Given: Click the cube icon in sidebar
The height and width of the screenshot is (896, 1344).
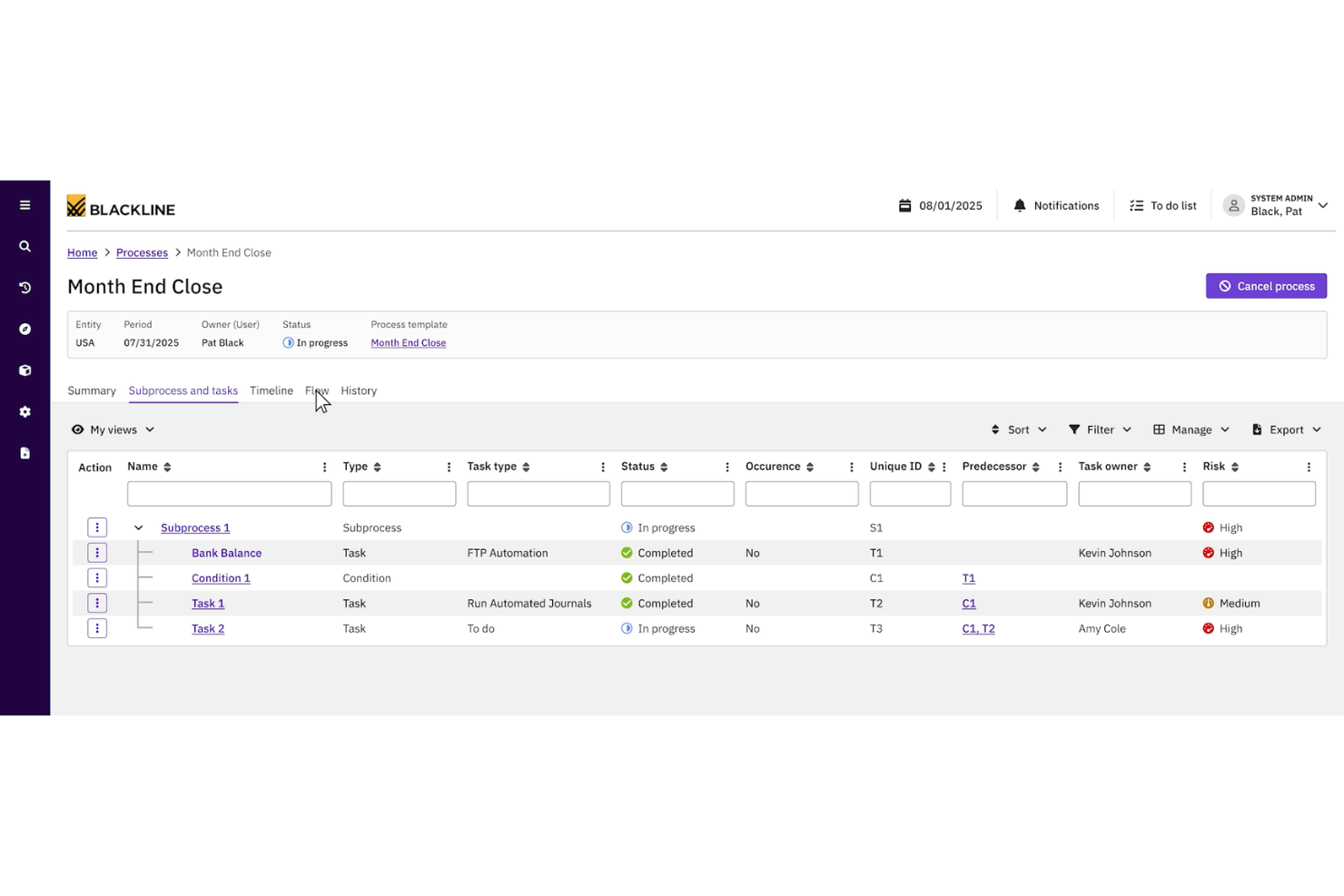Looking at the screenshot, I should point(25,370).
